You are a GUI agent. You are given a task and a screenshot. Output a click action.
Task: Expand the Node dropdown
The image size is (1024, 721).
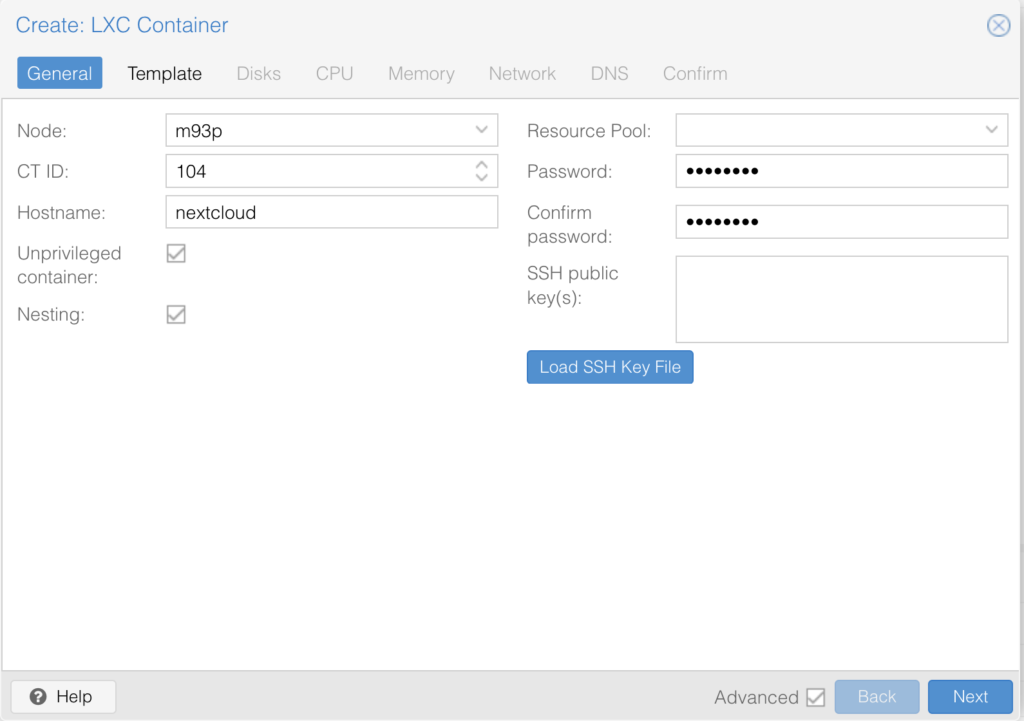click(481, 130)
